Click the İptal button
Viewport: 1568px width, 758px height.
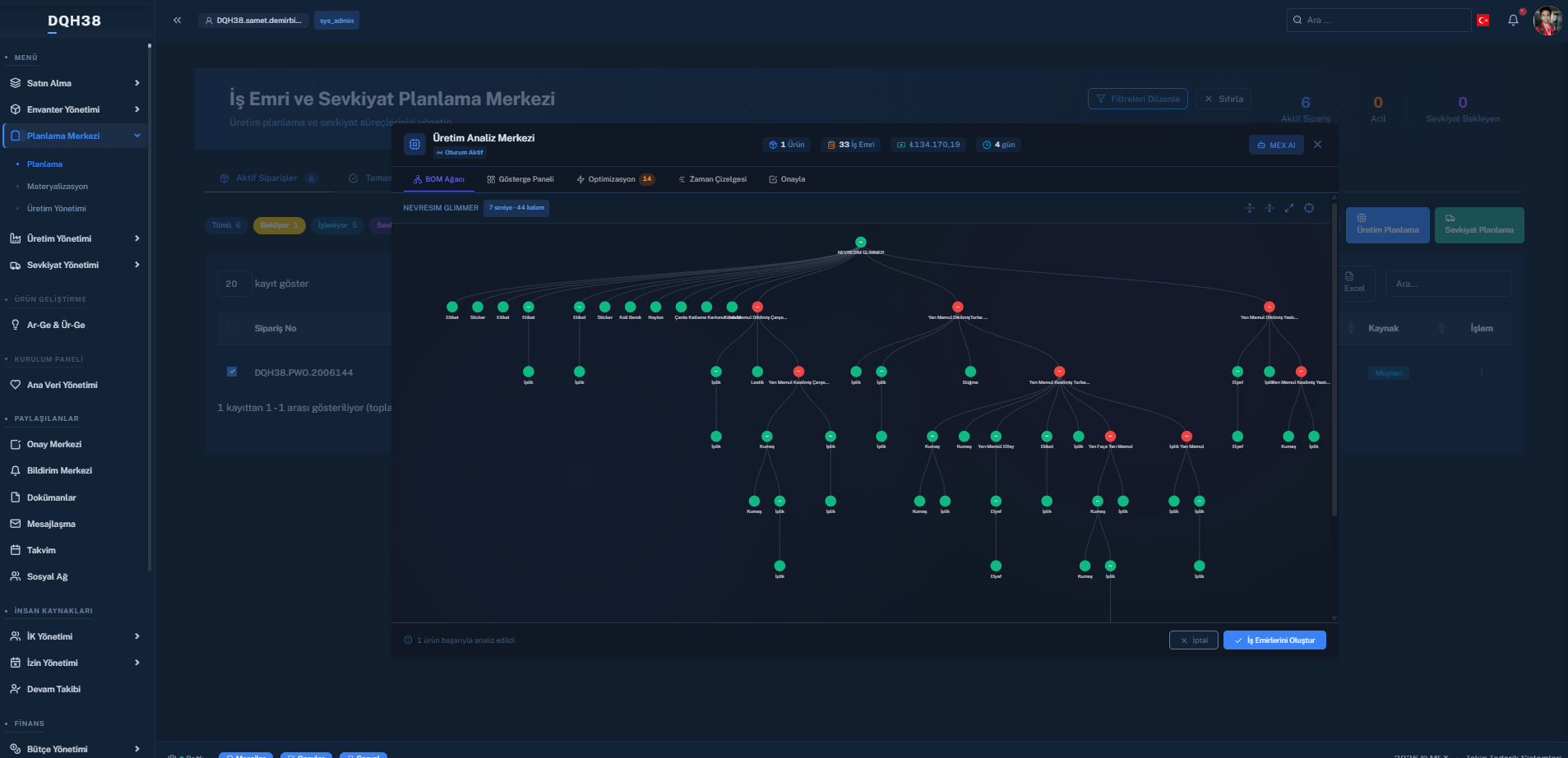point(1194,640)
